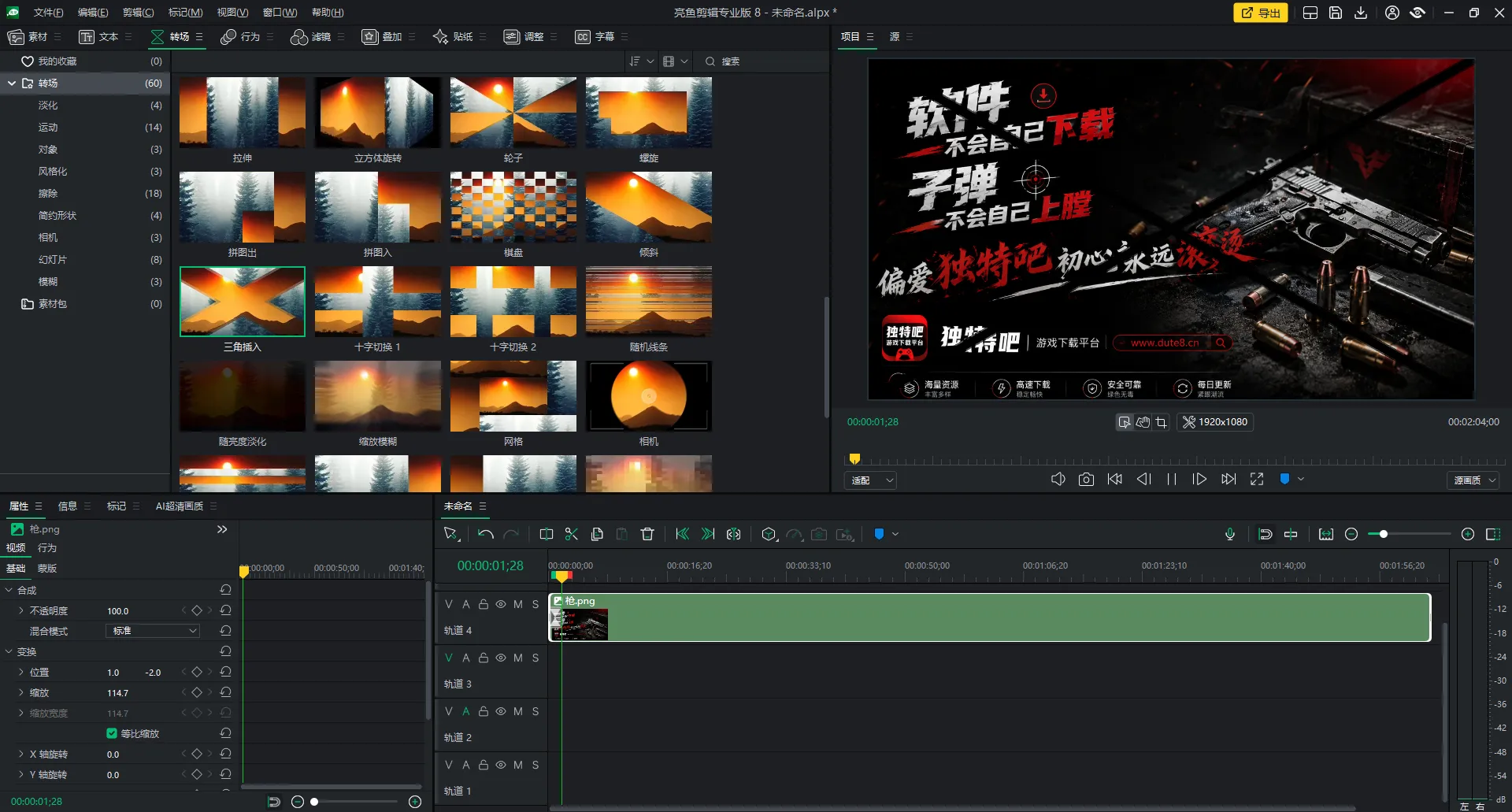Toggle lock on 轨道 4

[484, 604]
